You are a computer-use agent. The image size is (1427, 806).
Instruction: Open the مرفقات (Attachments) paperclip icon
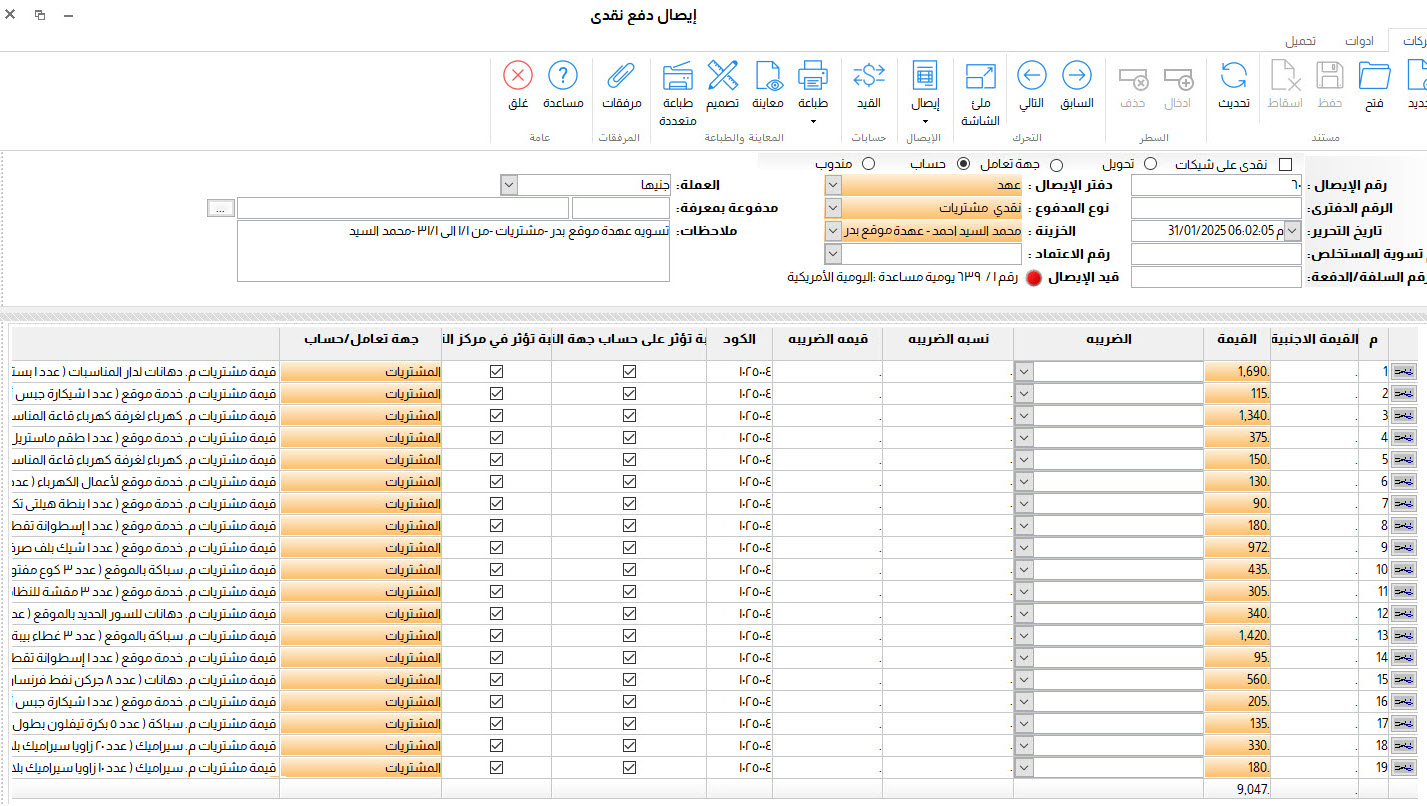click(620, 76)
